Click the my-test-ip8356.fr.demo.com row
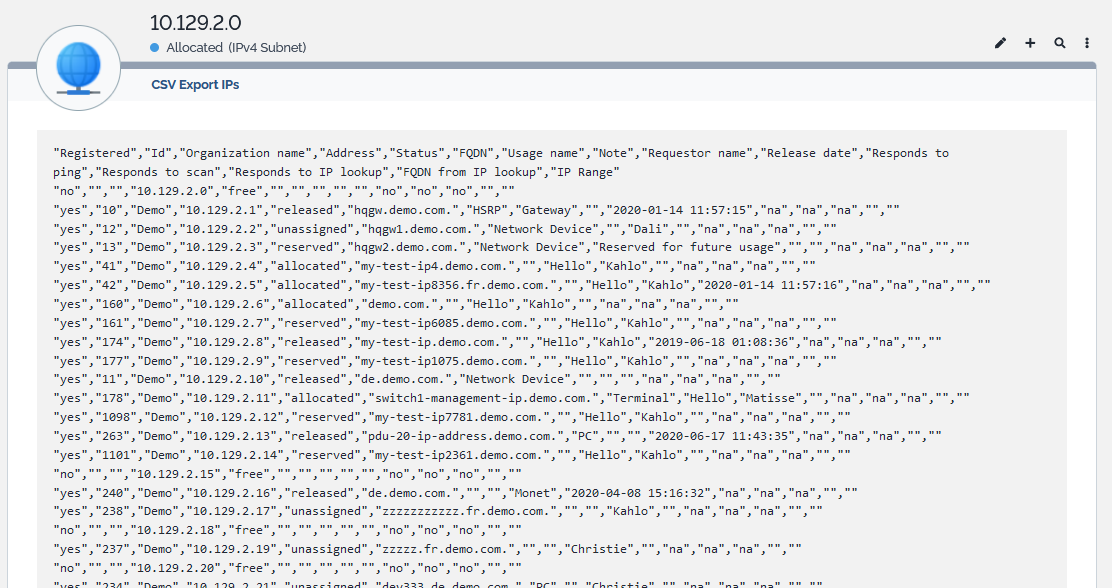 (520, 285)
